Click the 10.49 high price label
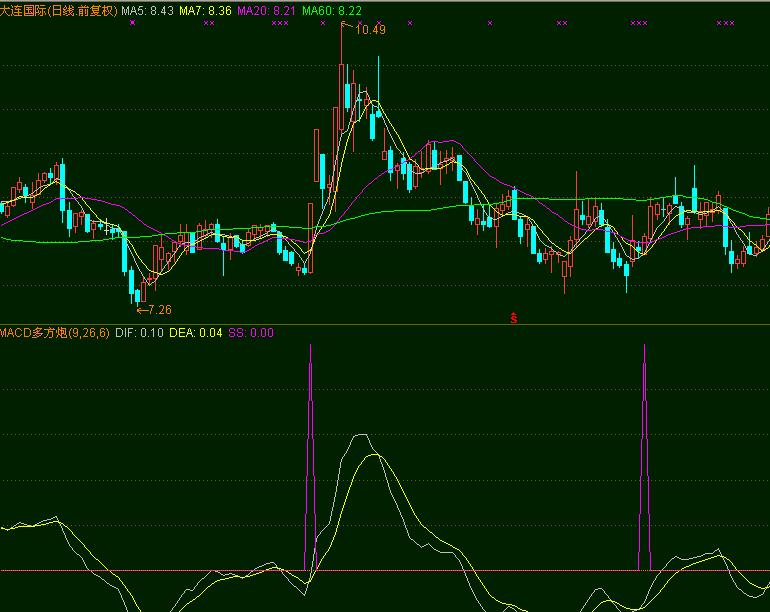770x612 pixels. (370, 29)
